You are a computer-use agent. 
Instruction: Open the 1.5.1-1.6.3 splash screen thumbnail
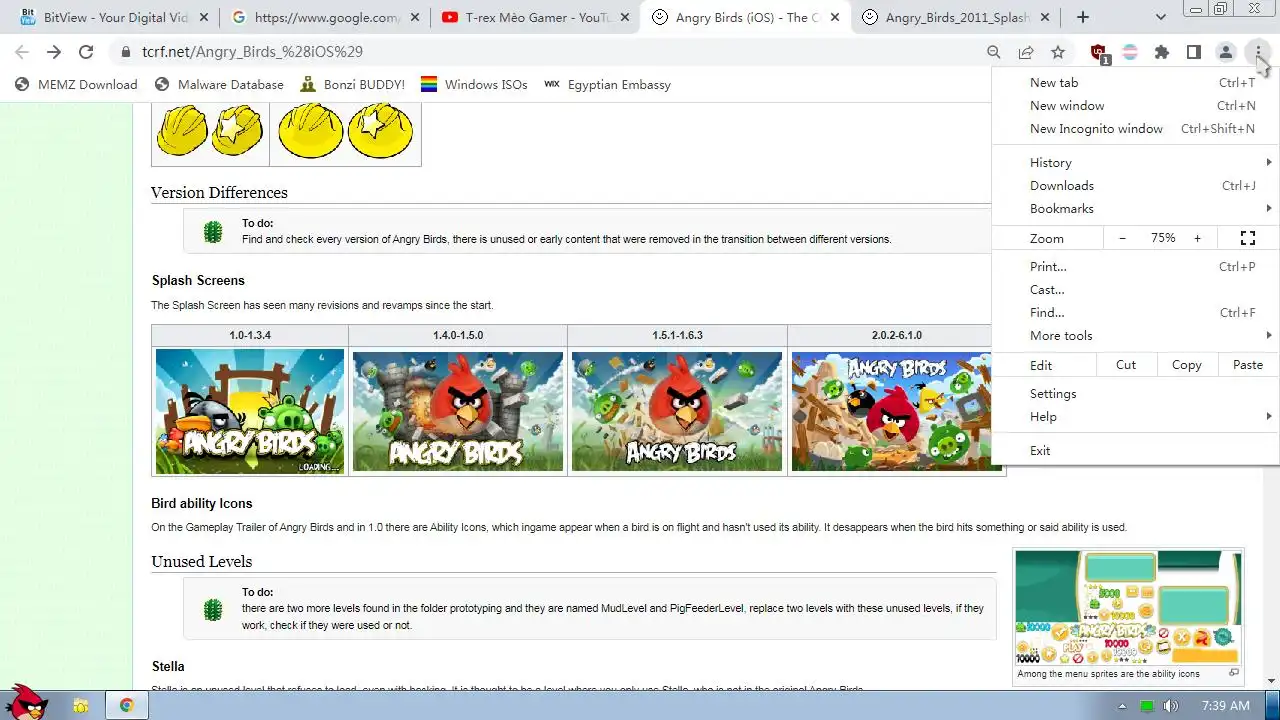click(677, 411)
